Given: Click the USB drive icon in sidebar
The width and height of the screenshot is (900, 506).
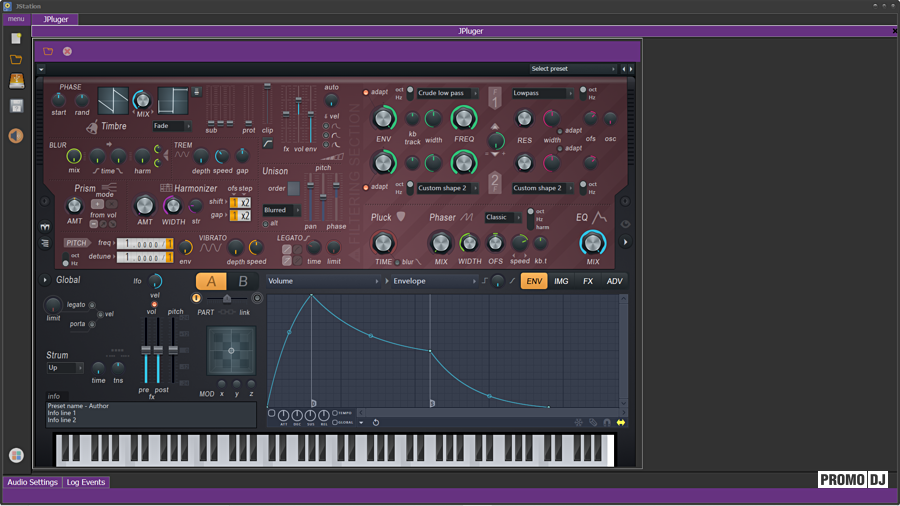Looking at the screenshot, I should [16, 81].
